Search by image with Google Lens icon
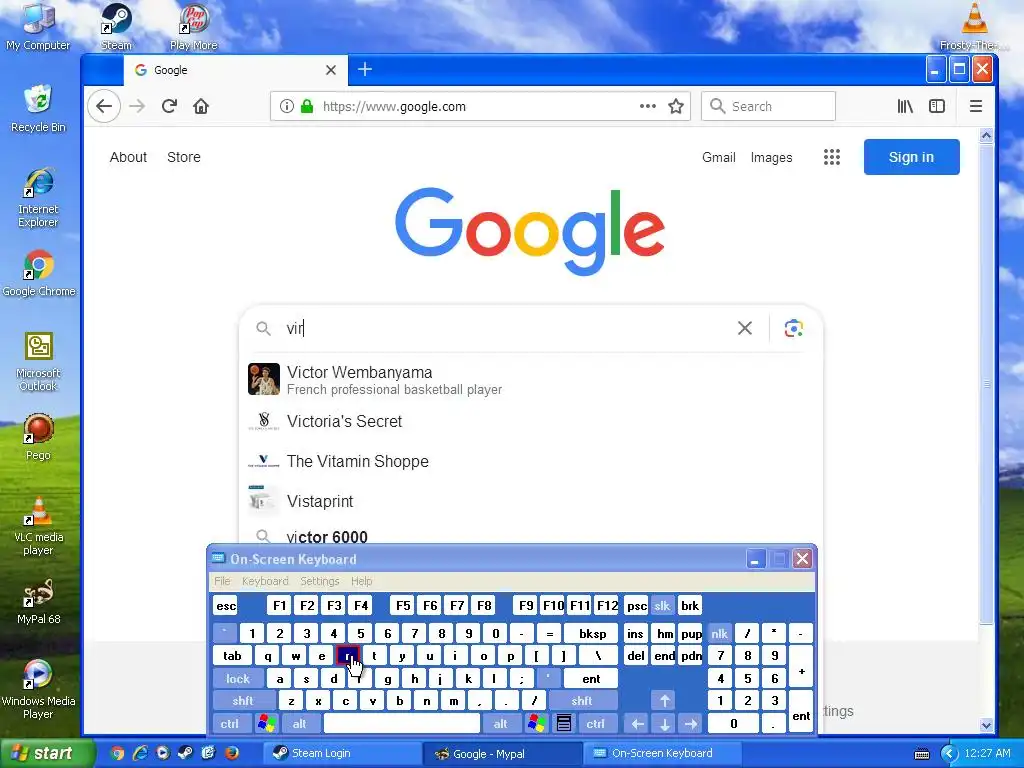 click(x=793, y=328)
